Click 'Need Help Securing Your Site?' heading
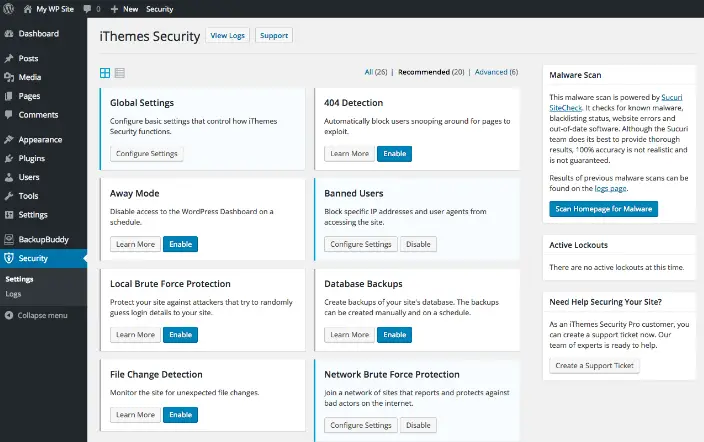The height and width of the screenshot is (442, 704). [x=605, y=302]
